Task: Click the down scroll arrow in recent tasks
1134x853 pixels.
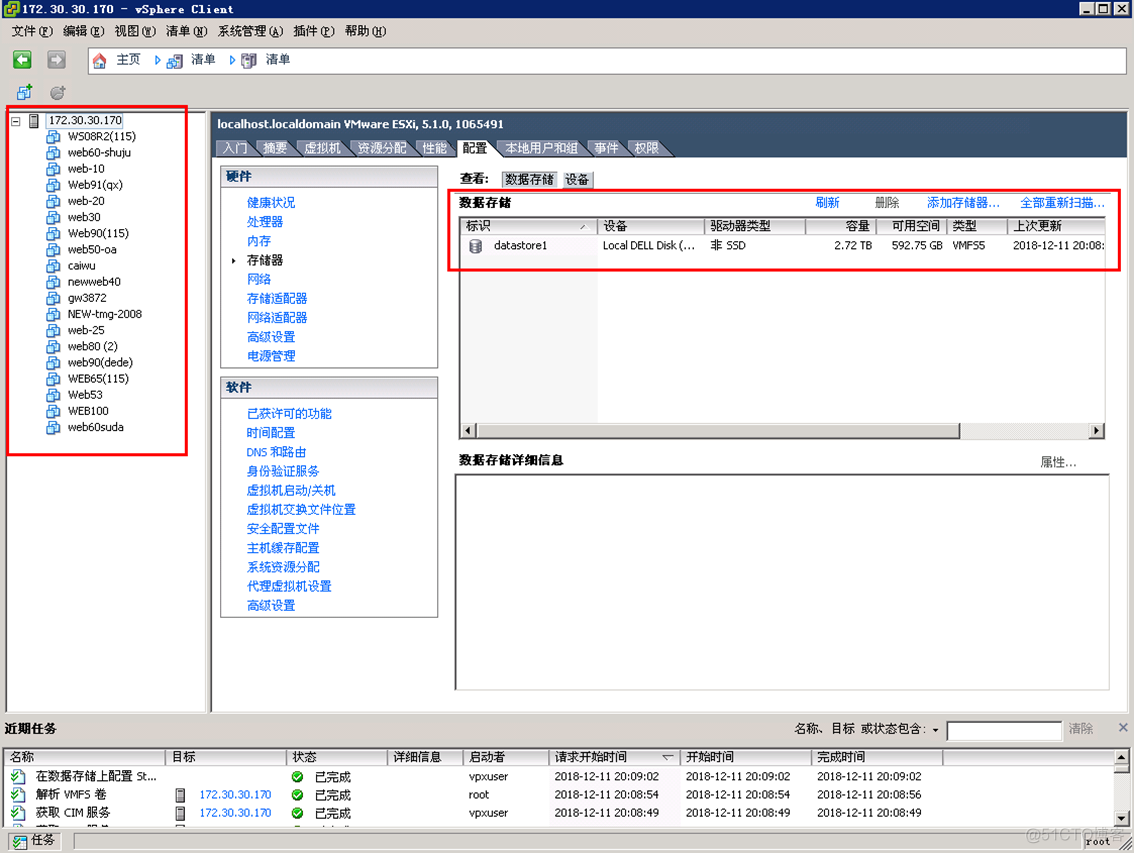Action: 1121,818
